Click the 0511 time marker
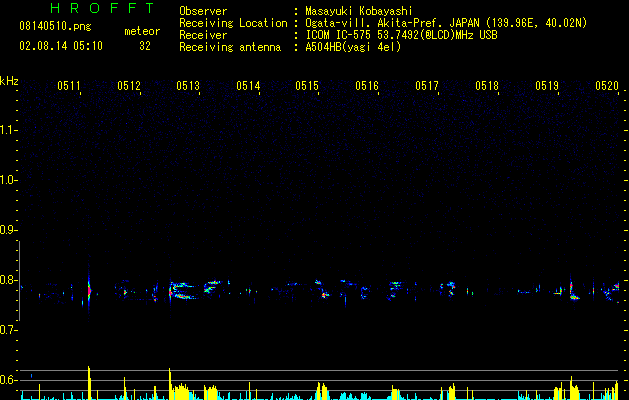629x400 pixels. pos(69,85)
